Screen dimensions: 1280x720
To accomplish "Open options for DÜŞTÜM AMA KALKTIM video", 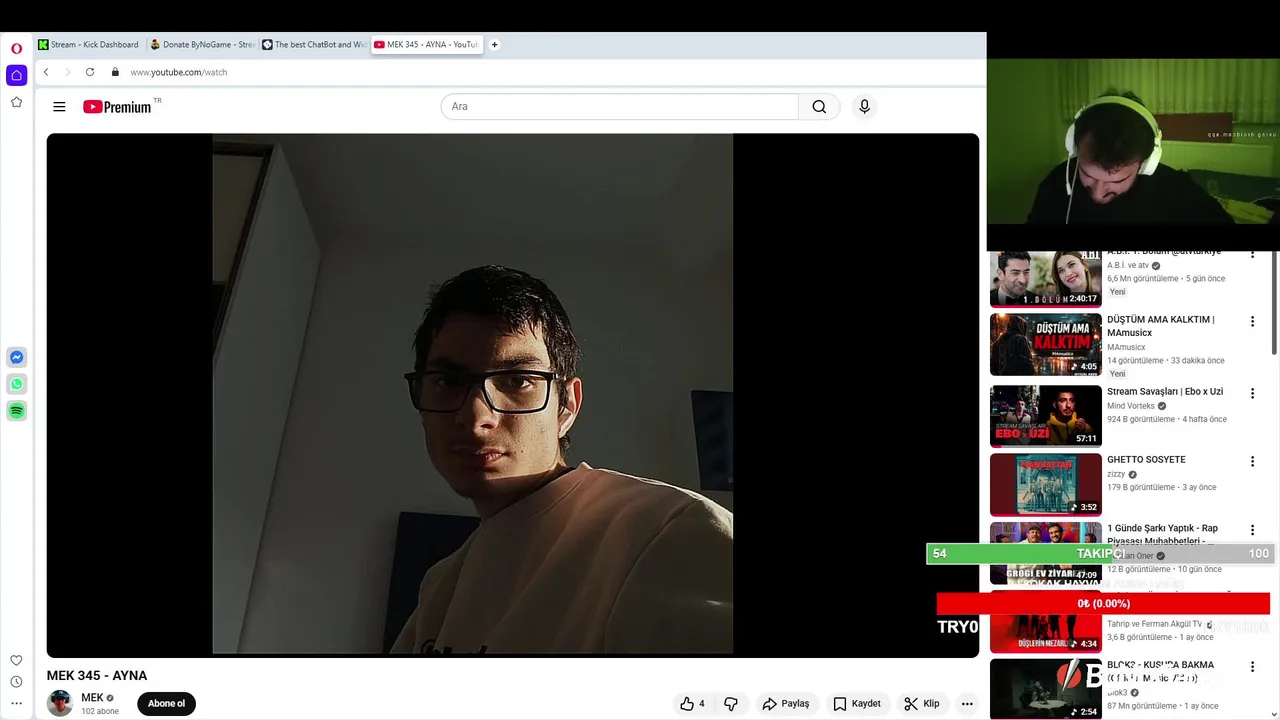I will (1252, 322).
